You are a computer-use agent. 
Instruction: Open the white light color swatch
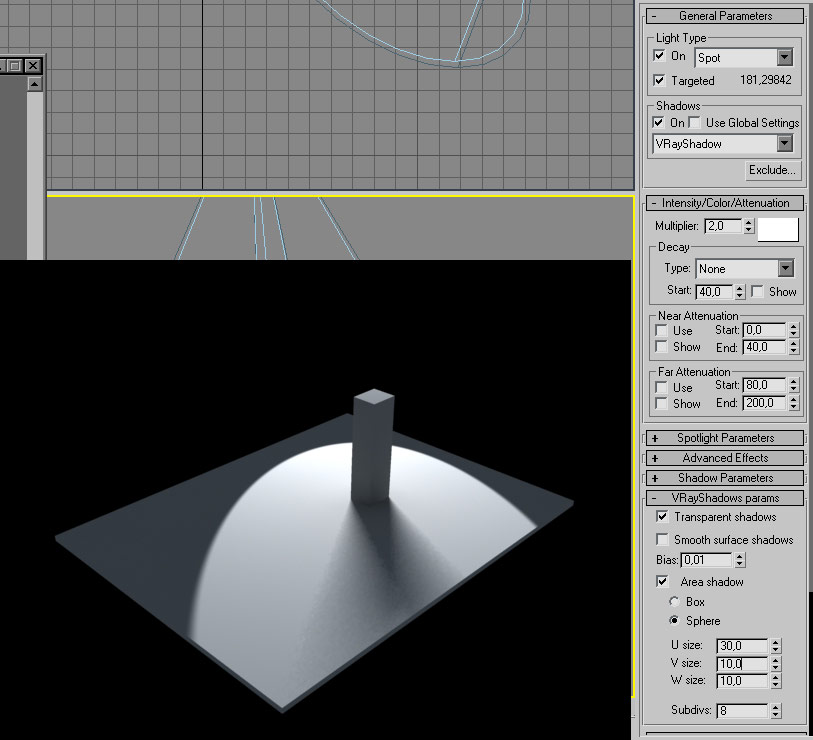[778, 230]
